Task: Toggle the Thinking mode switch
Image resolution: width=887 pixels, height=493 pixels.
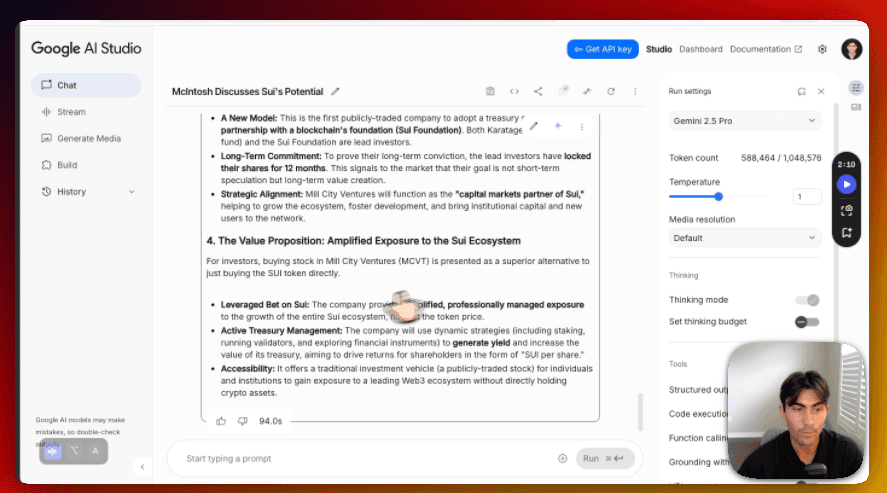Action: (x=807, y=300)
